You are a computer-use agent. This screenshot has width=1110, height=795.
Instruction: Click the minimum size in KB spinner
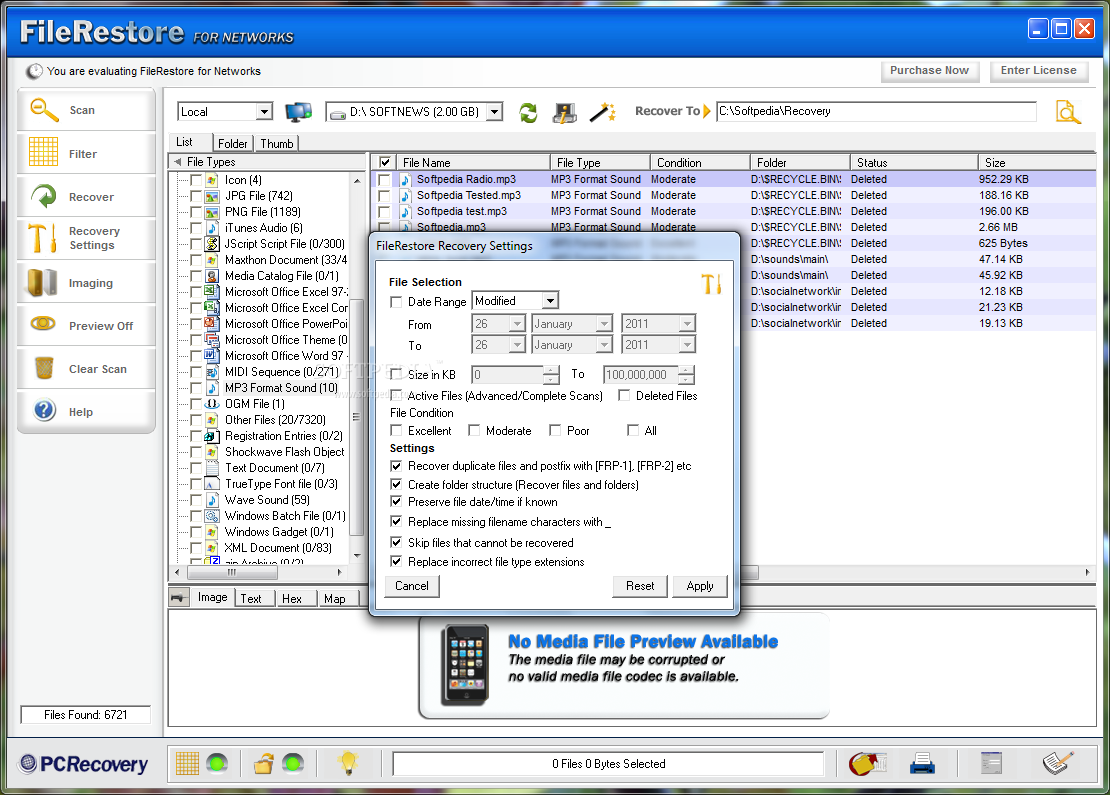(x=551, y=374)
